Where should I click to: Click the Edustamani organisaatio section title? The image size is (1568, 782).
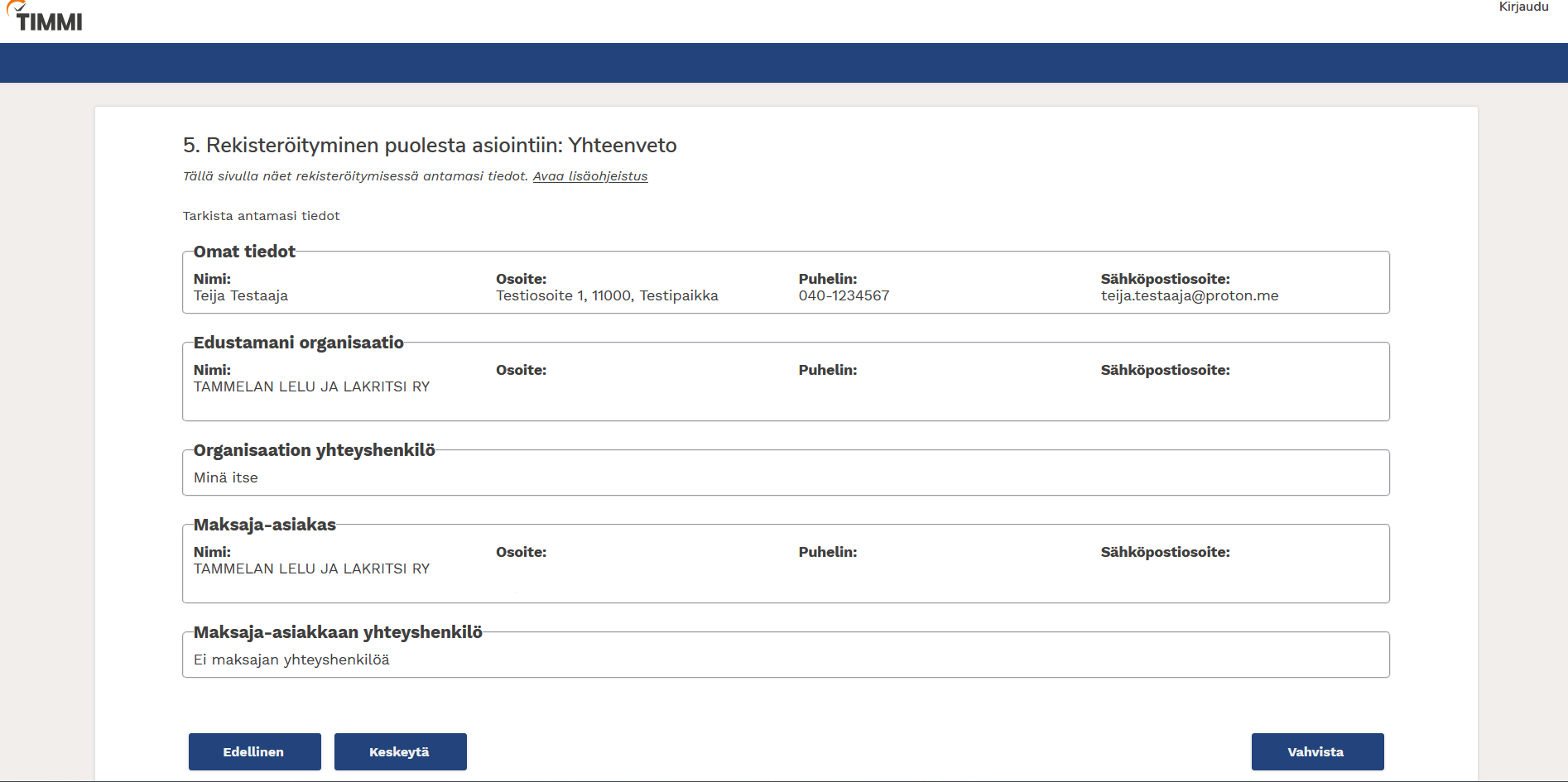click(298, 343)
